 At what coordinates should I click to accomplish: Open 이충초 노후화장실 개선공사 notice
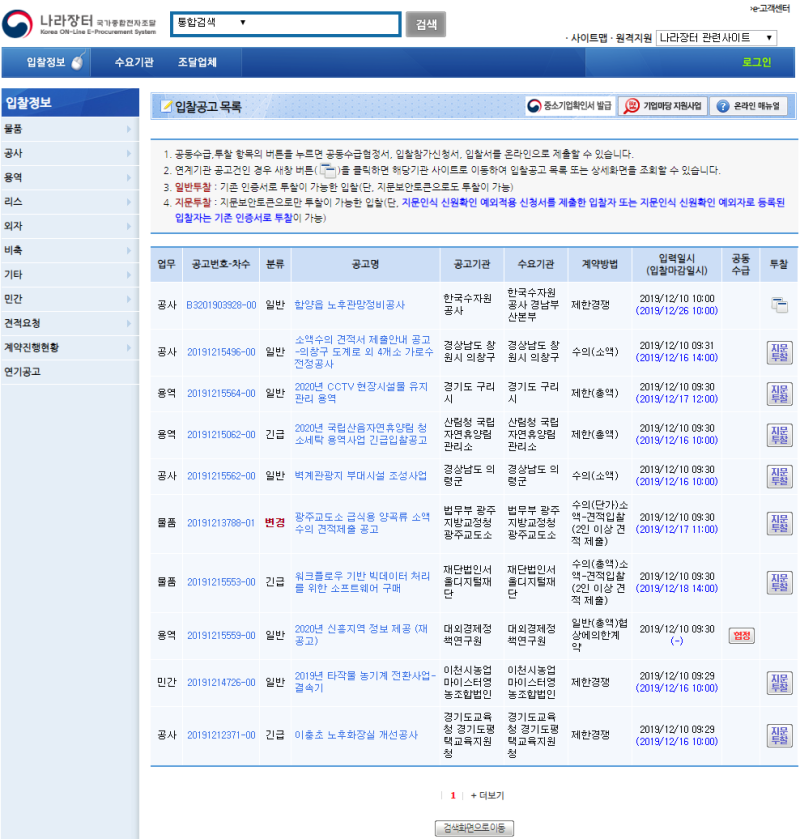click(356, 735)
